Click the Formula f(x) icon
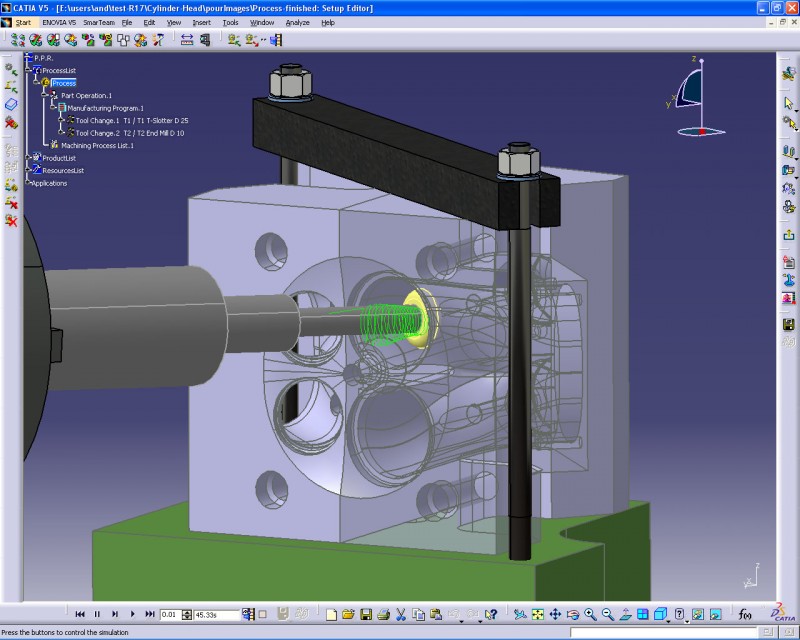This screenshot has height=640, width=800. click(x=745, y=614)
